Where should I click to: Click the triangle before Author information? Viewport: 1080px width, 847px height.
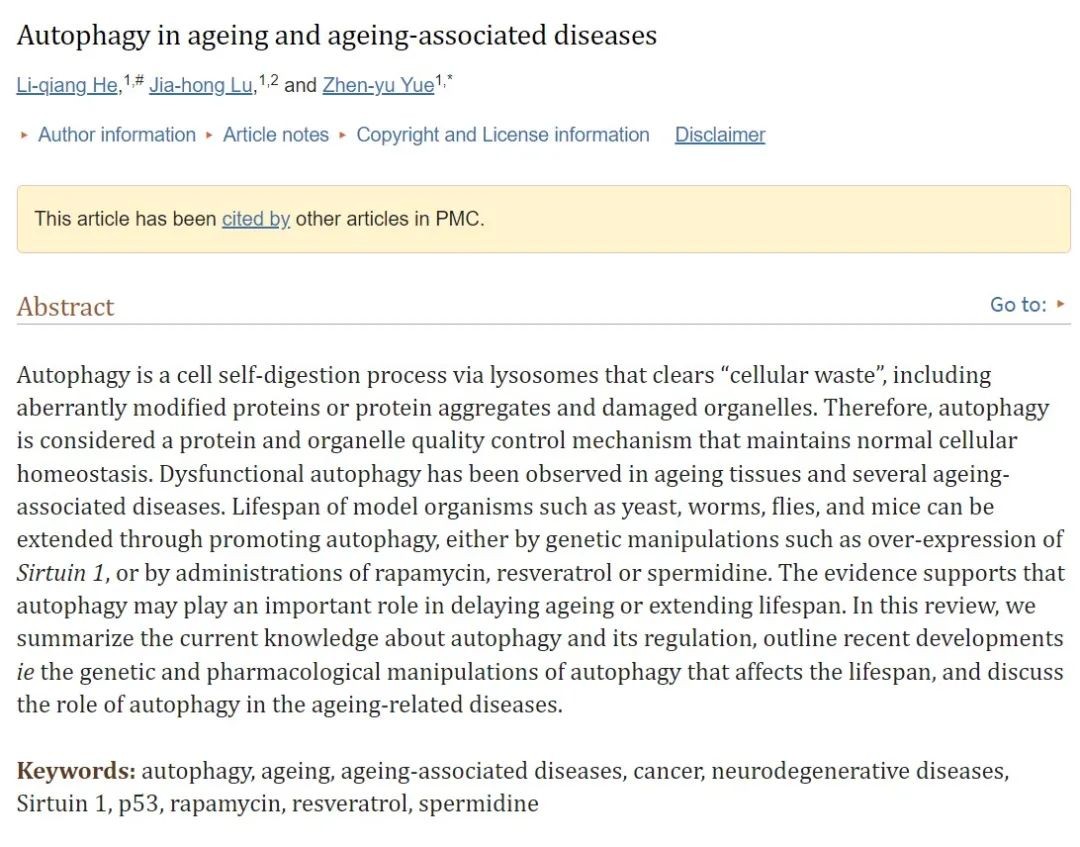click(x=25, y=136)
